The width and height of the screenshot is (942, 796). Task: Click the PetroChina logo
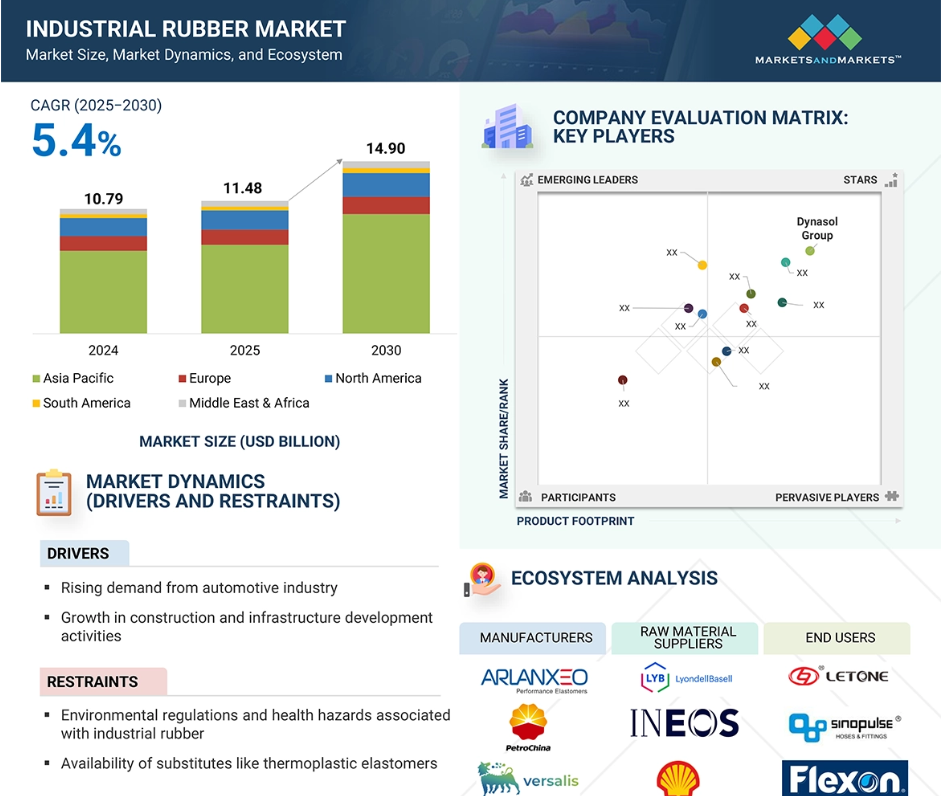[x=528, y=728]
